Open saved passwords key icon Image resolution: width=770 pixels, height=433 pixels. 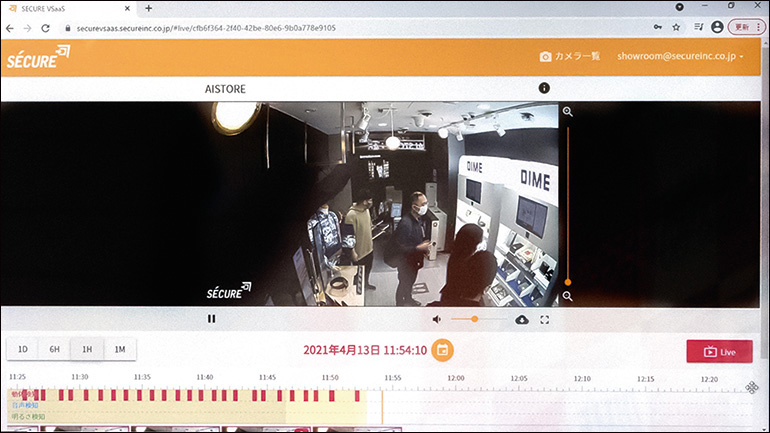pos(658,27)
